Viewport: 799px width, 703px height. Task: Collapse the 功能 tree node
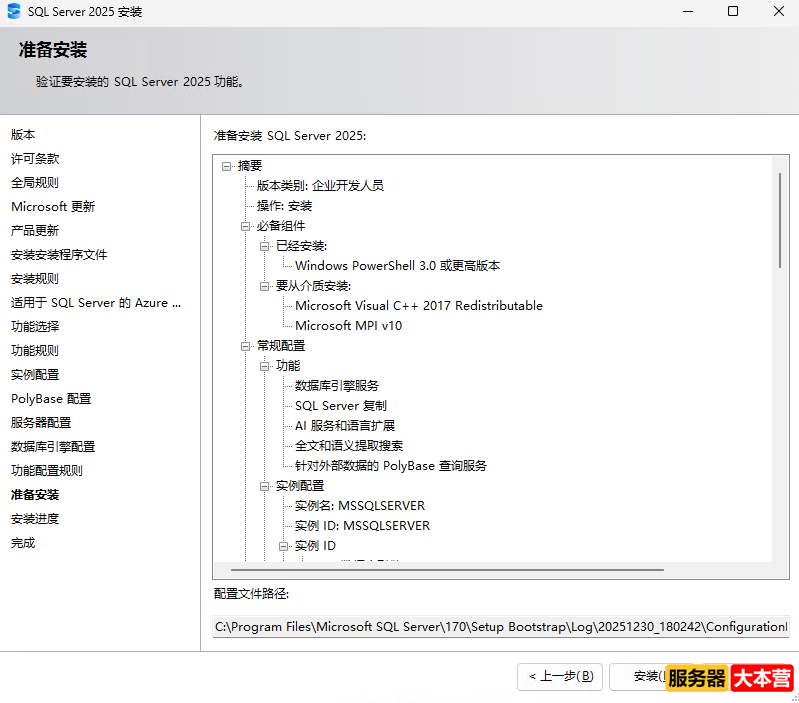click(264, 366)
